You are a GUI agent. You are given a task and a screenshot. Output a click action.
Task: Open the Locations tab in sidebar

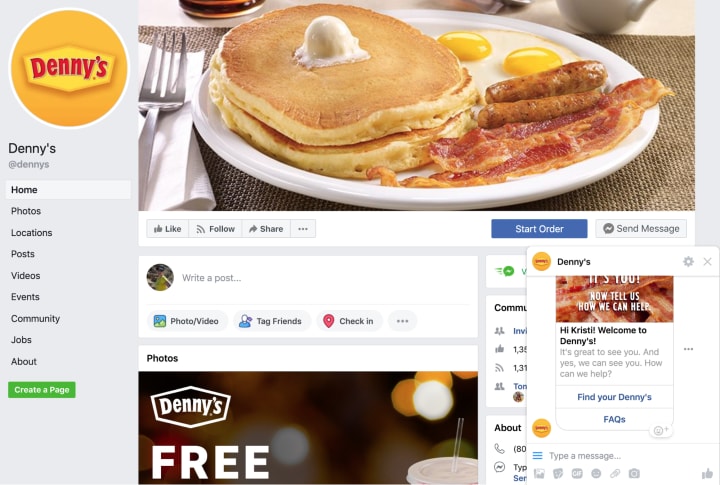(32, 233)
